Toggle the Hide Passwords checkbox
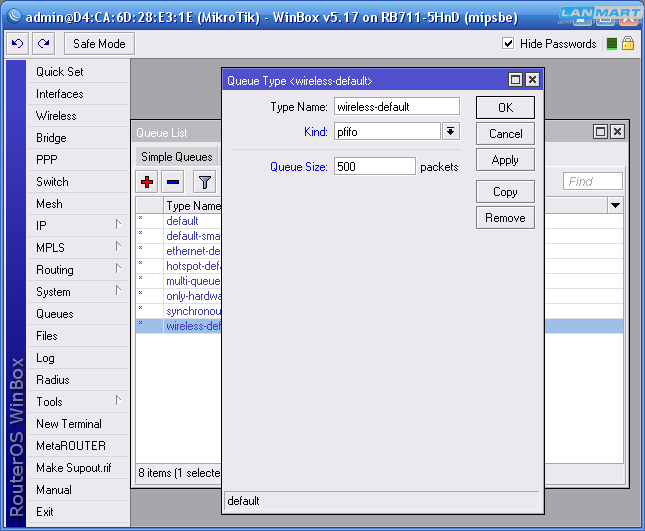 [x=508, y=43]
